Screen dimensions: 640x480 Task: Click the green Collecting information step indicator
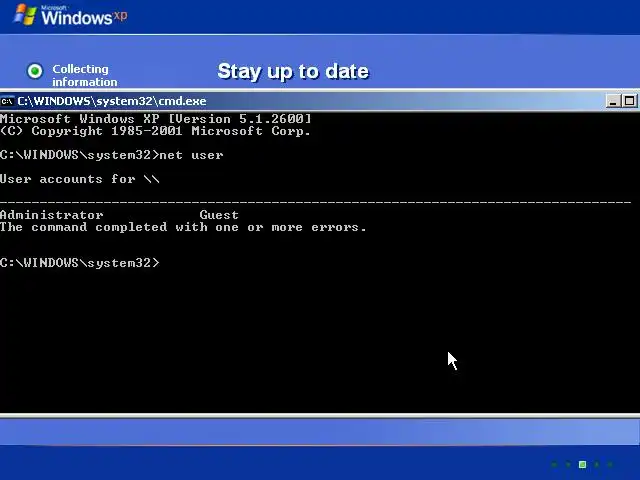[x=35, y=71]
